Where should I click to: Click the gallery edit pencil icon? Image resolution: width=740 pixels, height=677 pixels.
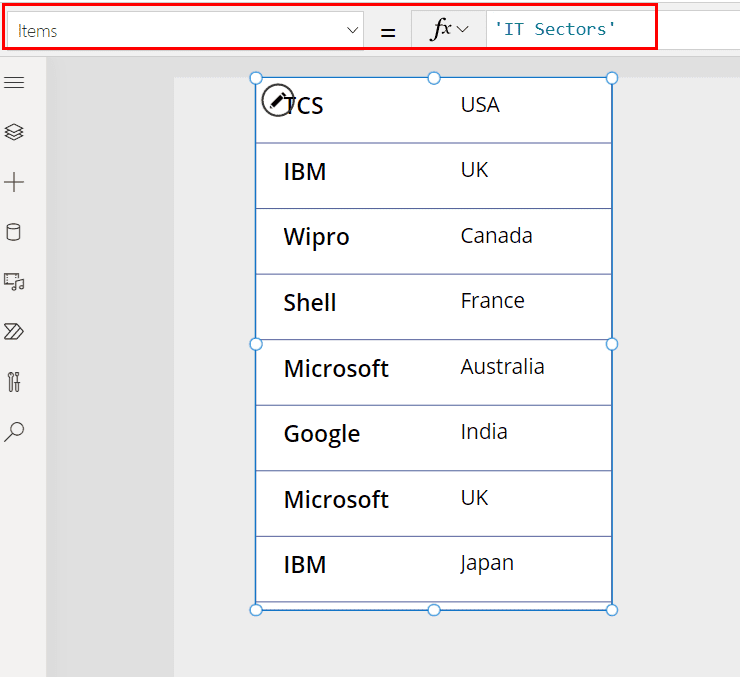coord(278,100)
